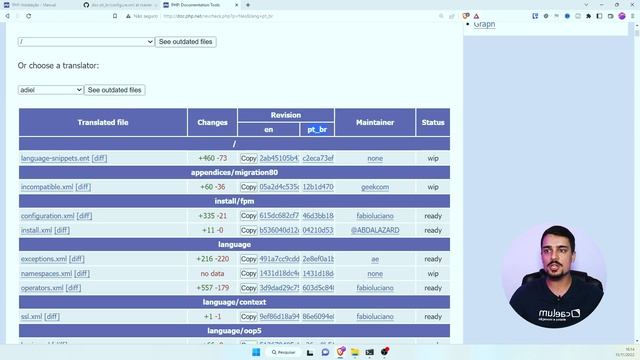Click the bookmark icon beside the address bar
Image resolution: width=640 pixels, height=360 pixels.
[115, 16]
